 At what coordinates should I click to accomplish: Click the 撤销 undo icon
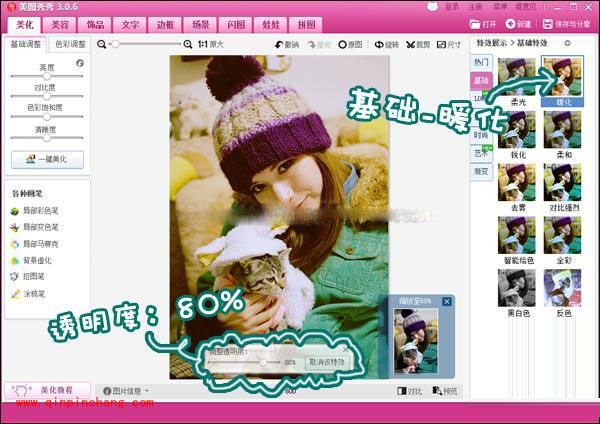287,45
